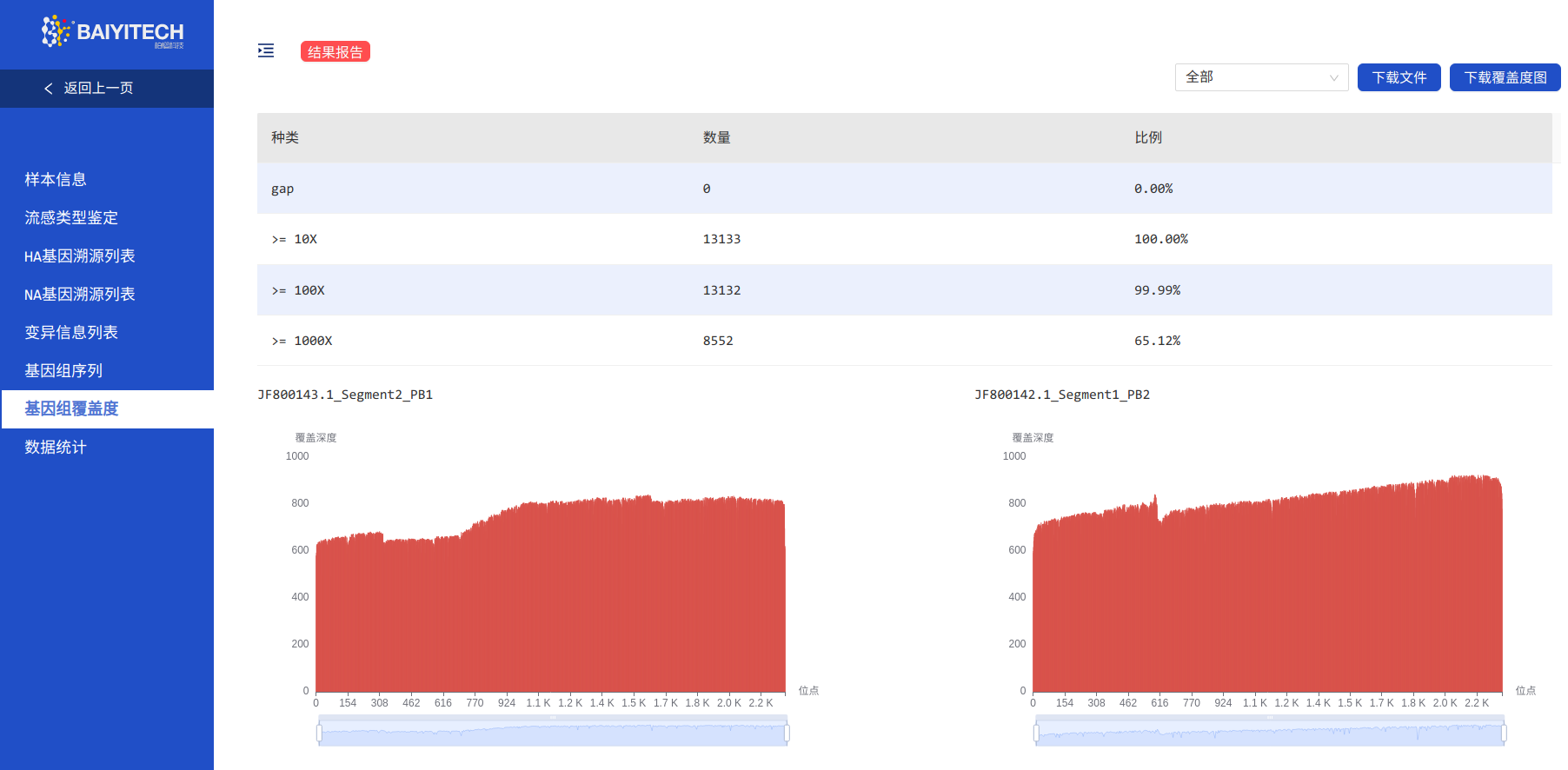Screen dimensions: 1568x770
Task: Click the PB1 chart zoom slider right handle
Action: pyautogui.click(x=787, y=733)
